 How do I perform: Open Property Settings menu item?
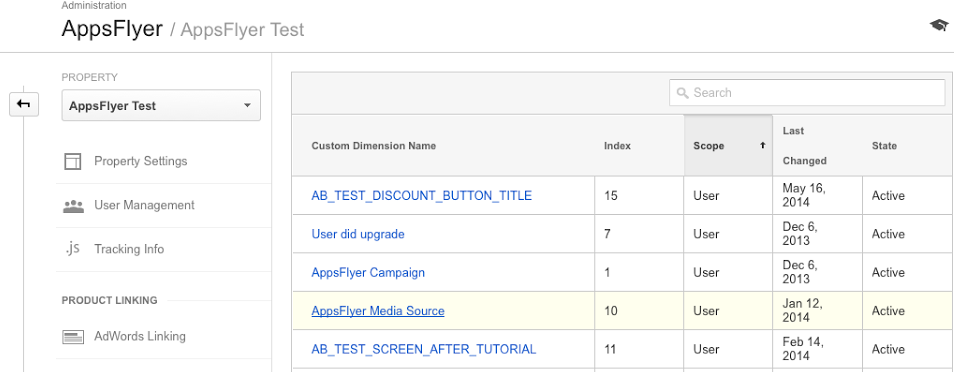coord(141,161)
